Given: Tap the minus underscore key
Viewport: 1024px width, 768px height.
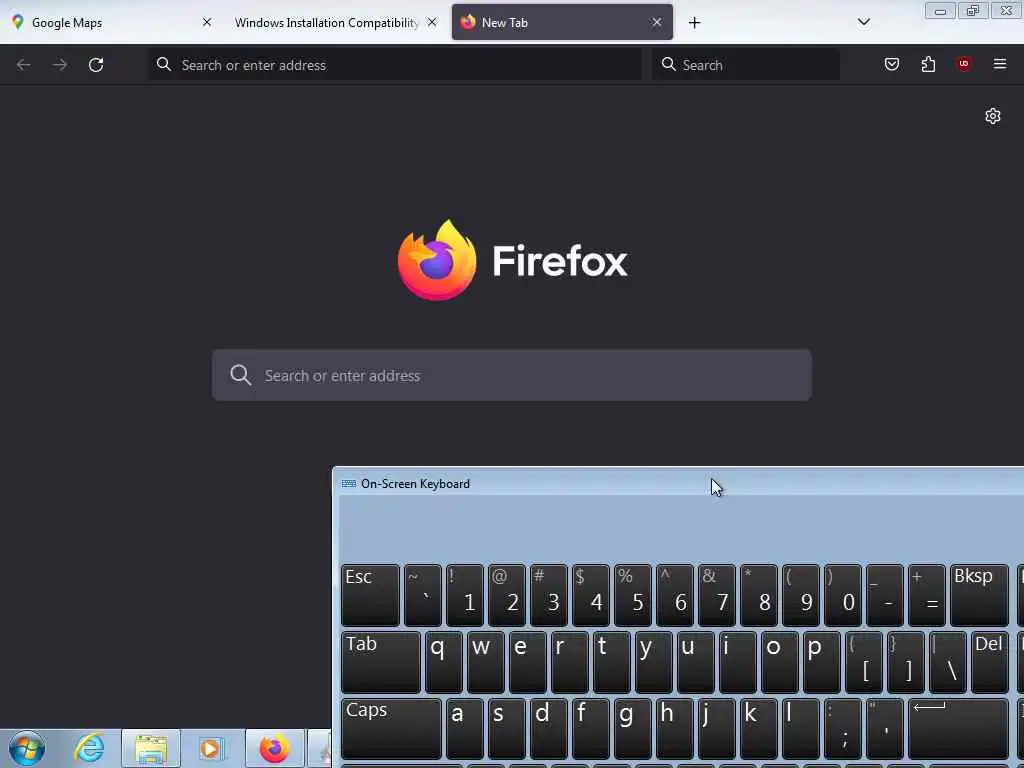Looking at the screenshot, I should coord(885,596).
